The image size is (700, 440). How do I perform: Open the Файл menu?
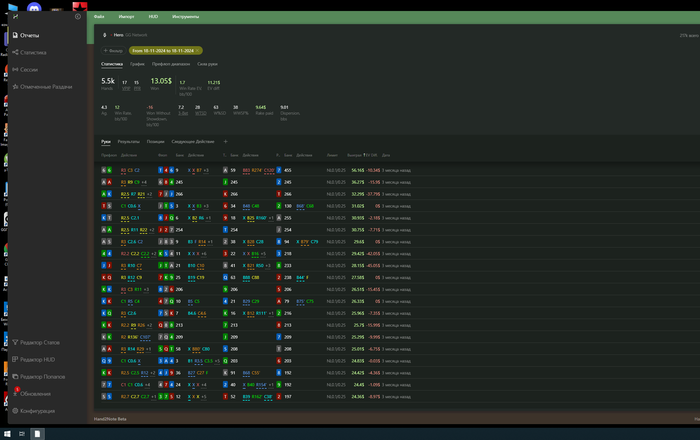pyautogui.click(x=99, y=17)
